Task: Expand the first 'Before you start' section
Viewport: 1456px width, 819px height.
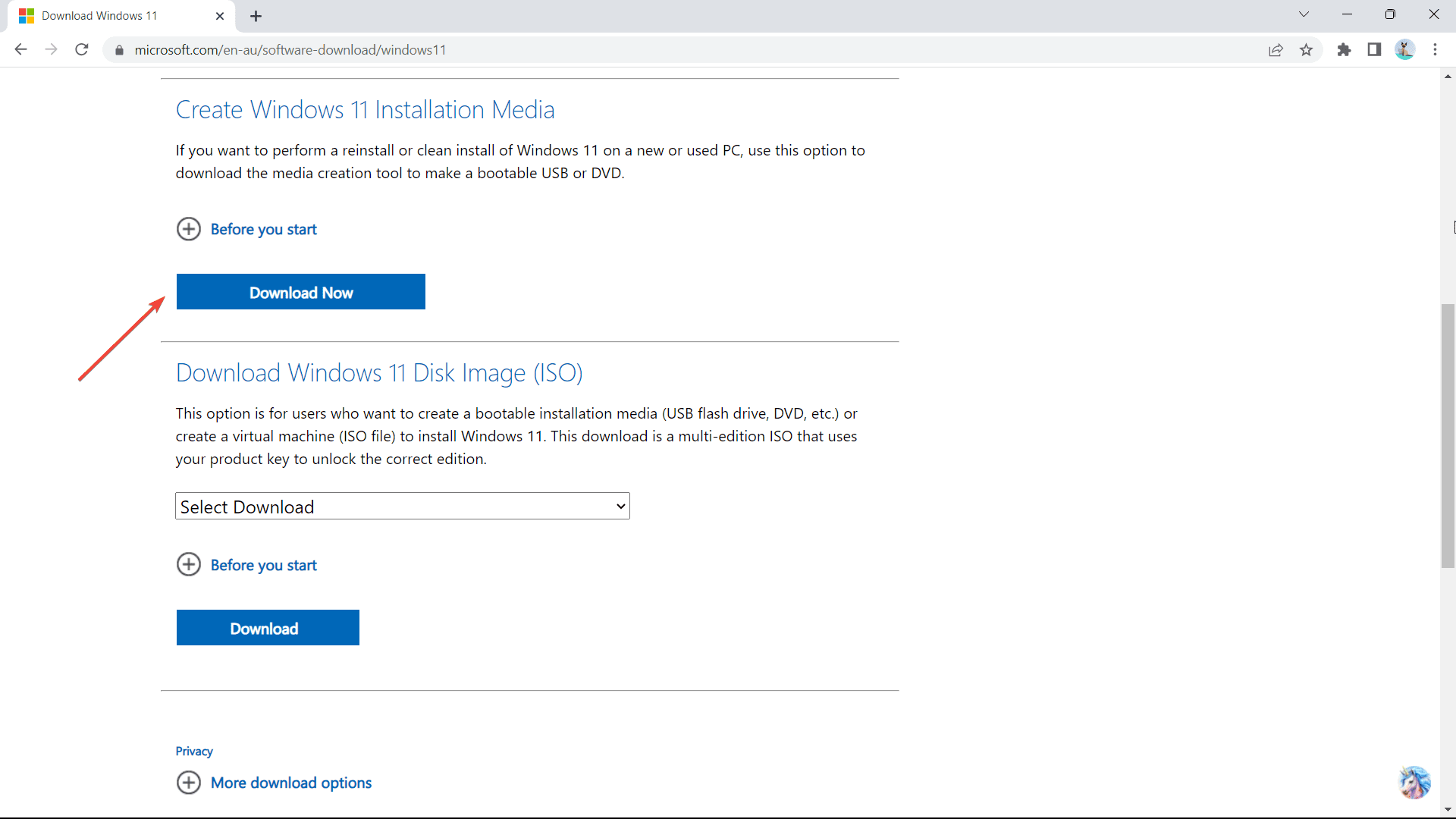Action: coord(263,229)
